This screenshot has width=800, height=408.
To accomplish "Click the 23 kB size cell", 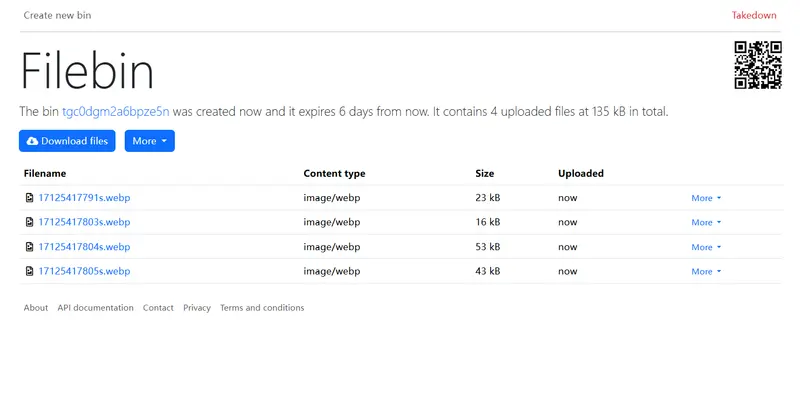I will click(488, 198).
